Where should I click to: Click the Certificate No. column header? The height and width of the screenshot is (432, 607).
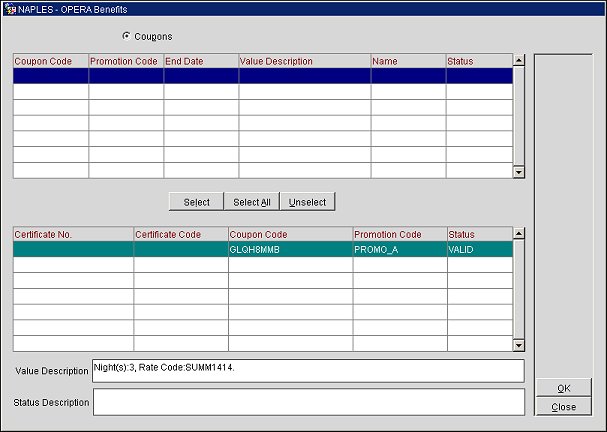[x=72, y=234]
